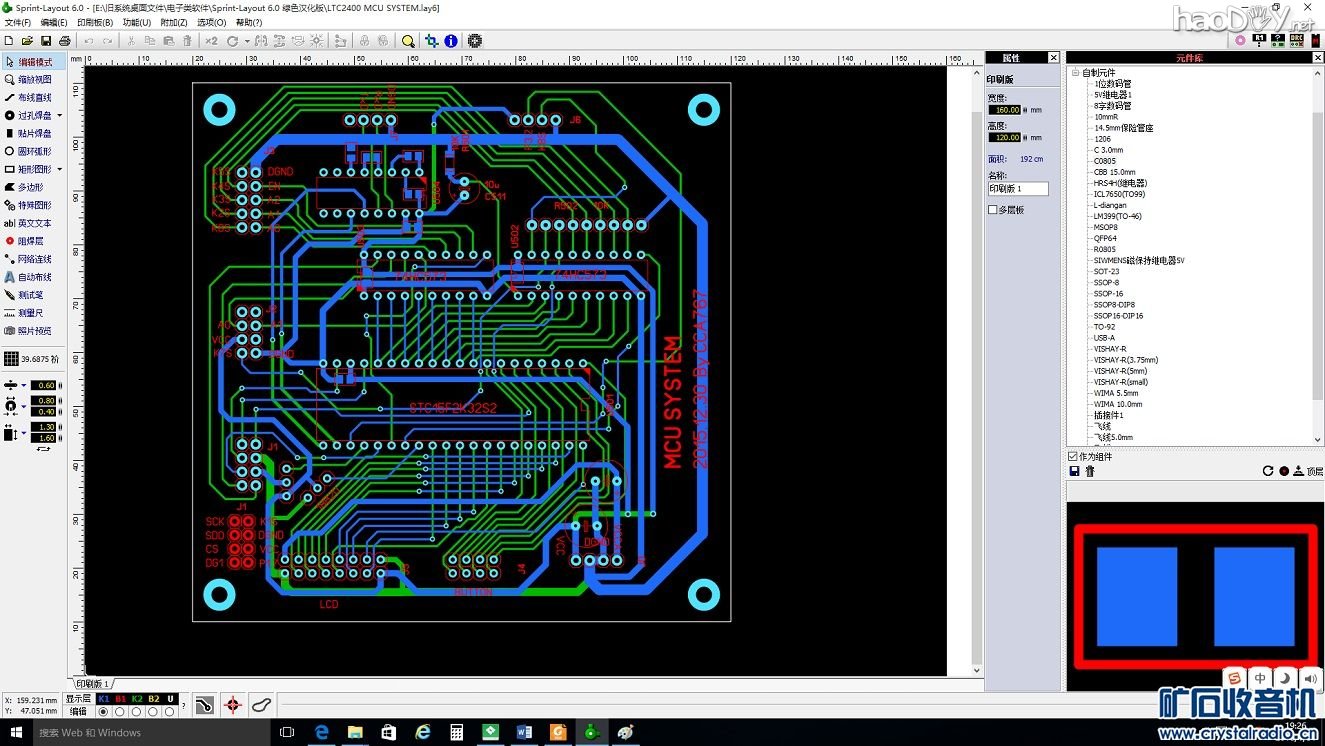The image size is (1325, 746).
Task: Select the 缩放视图 zoom tool
Action: point(34,80)
